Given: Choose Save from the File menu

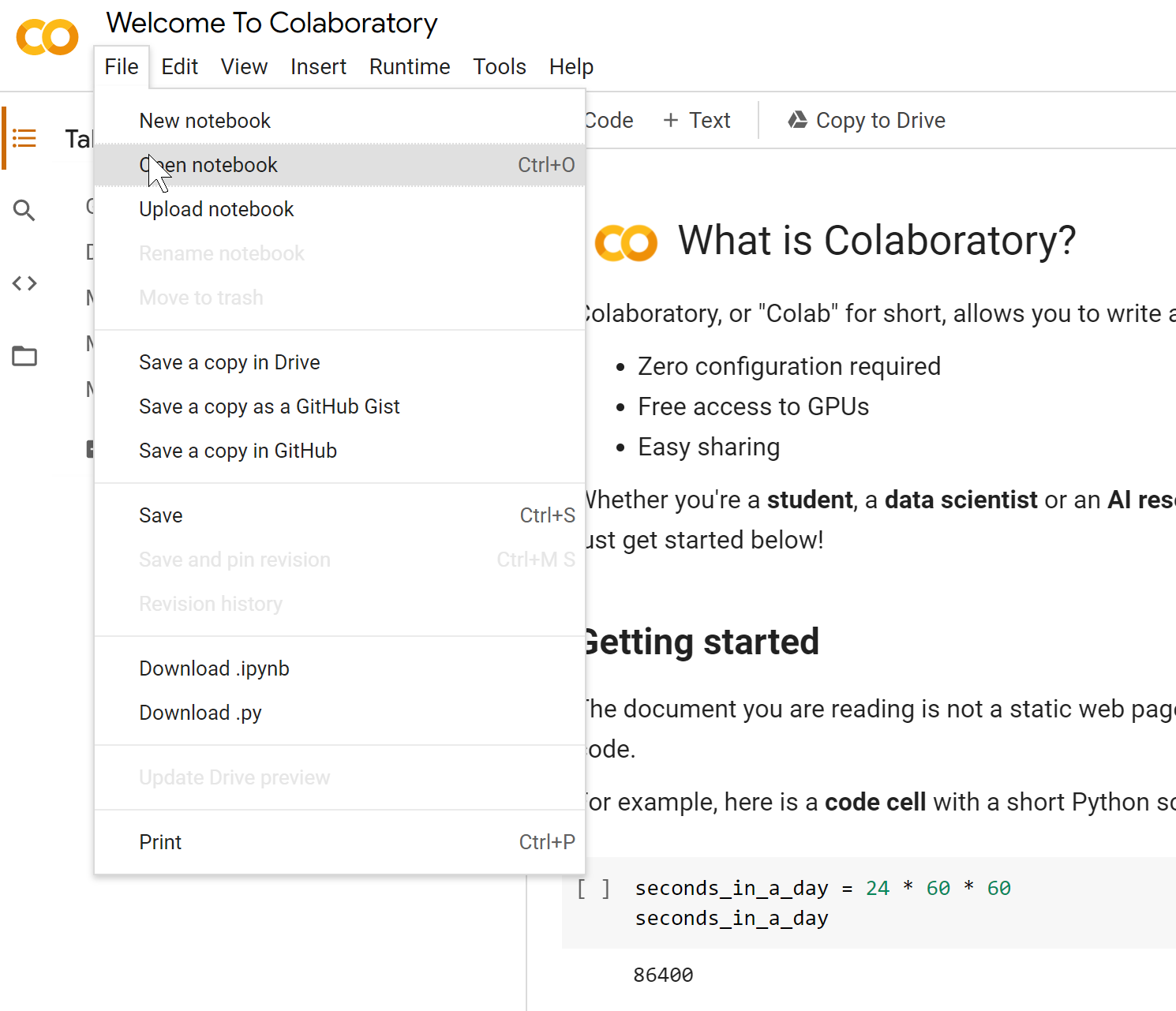Looking at the screenshot, I should click(x=340, y=515).
